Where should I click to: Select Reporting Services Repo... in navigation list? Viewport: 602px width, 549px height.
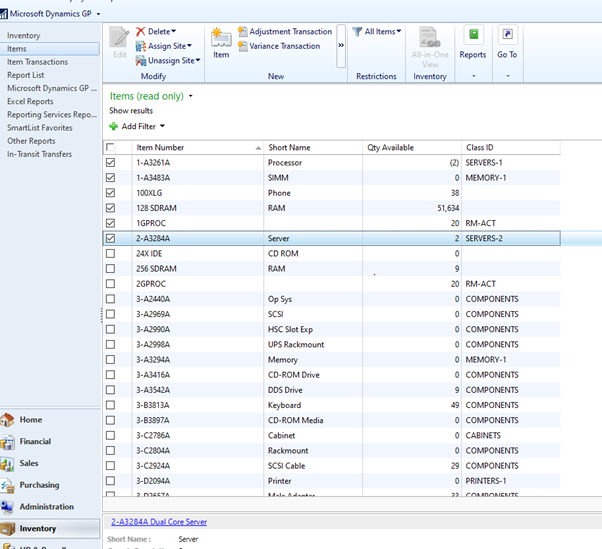pos(52,115)
